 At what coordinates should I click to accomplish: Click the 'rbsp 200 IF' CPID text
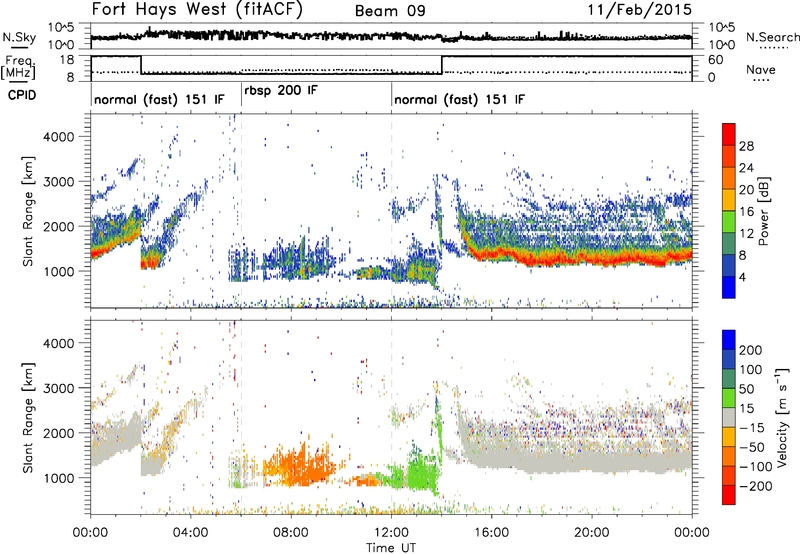pyautogui.click(x=281, y=91)
